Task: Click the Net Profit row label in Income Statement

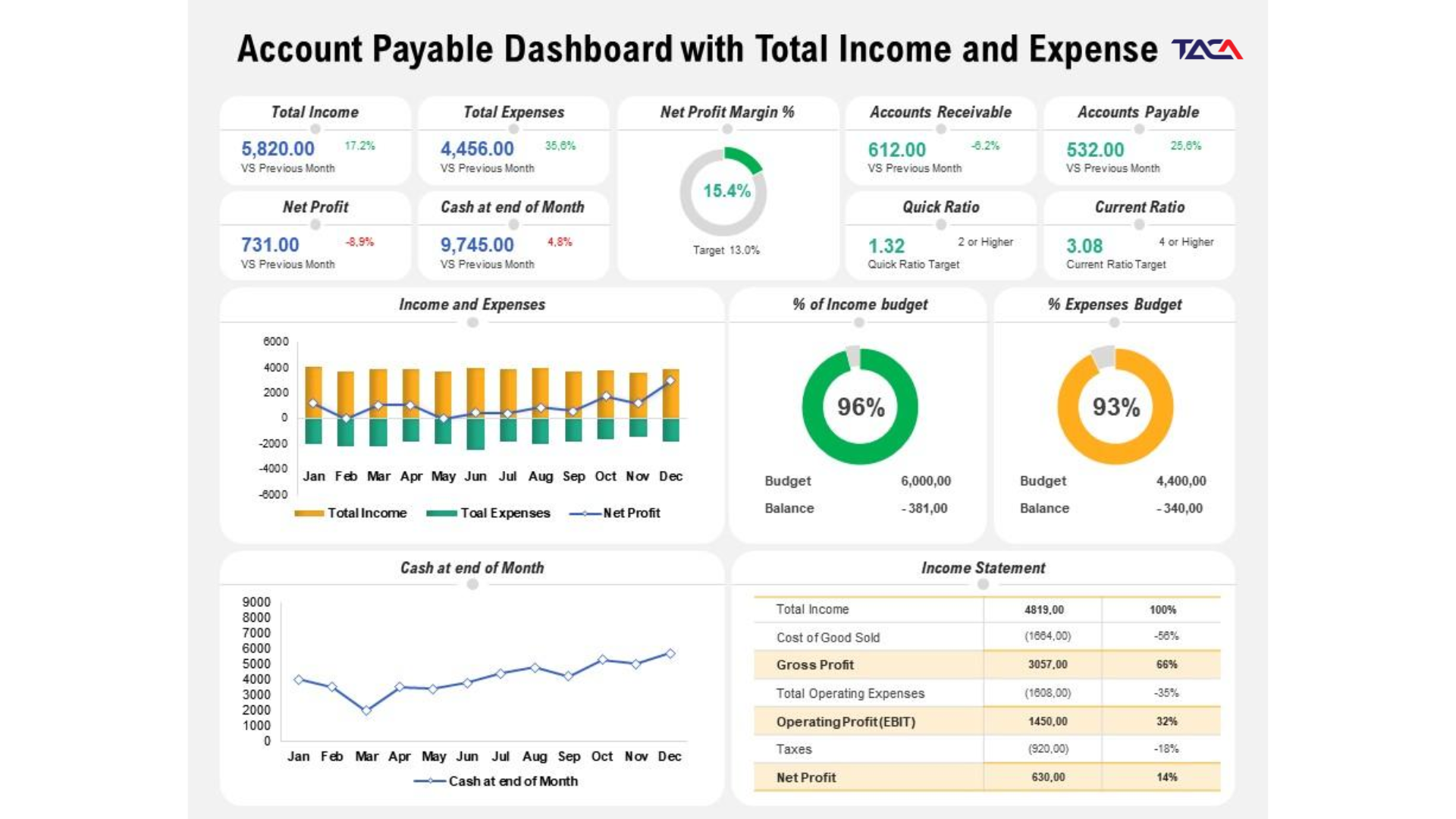Action: tap(806, 777)
